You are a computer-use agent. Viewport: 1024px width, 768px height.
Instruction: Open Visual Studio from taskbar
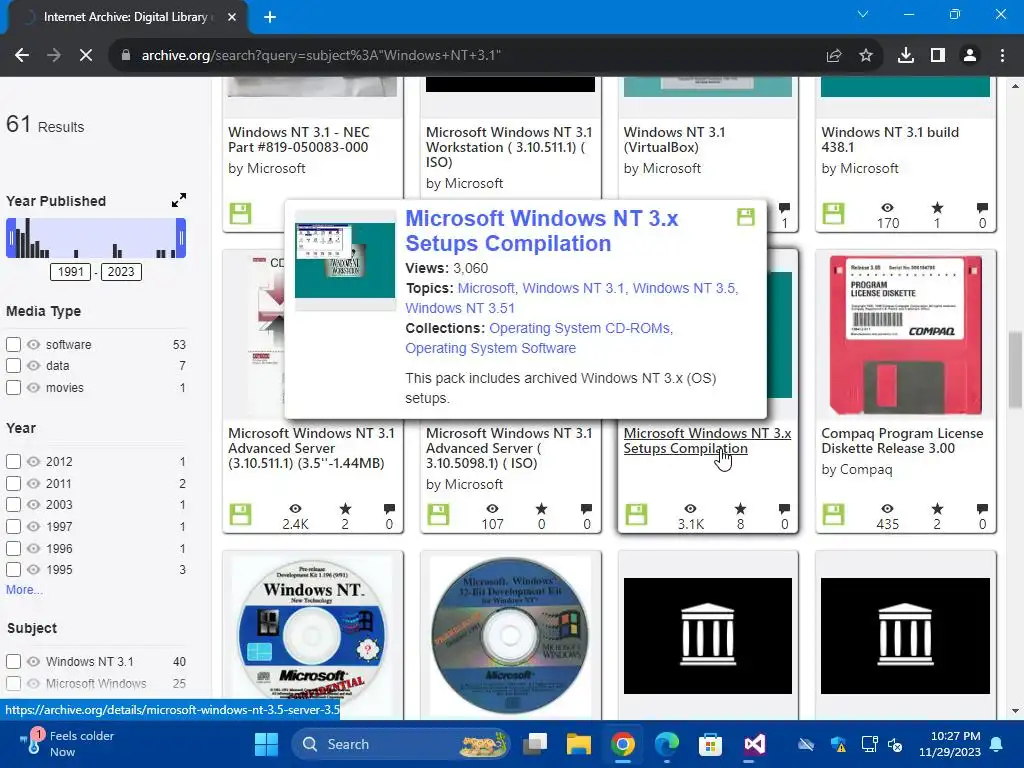pyautogui.click(x=754, y=744)
